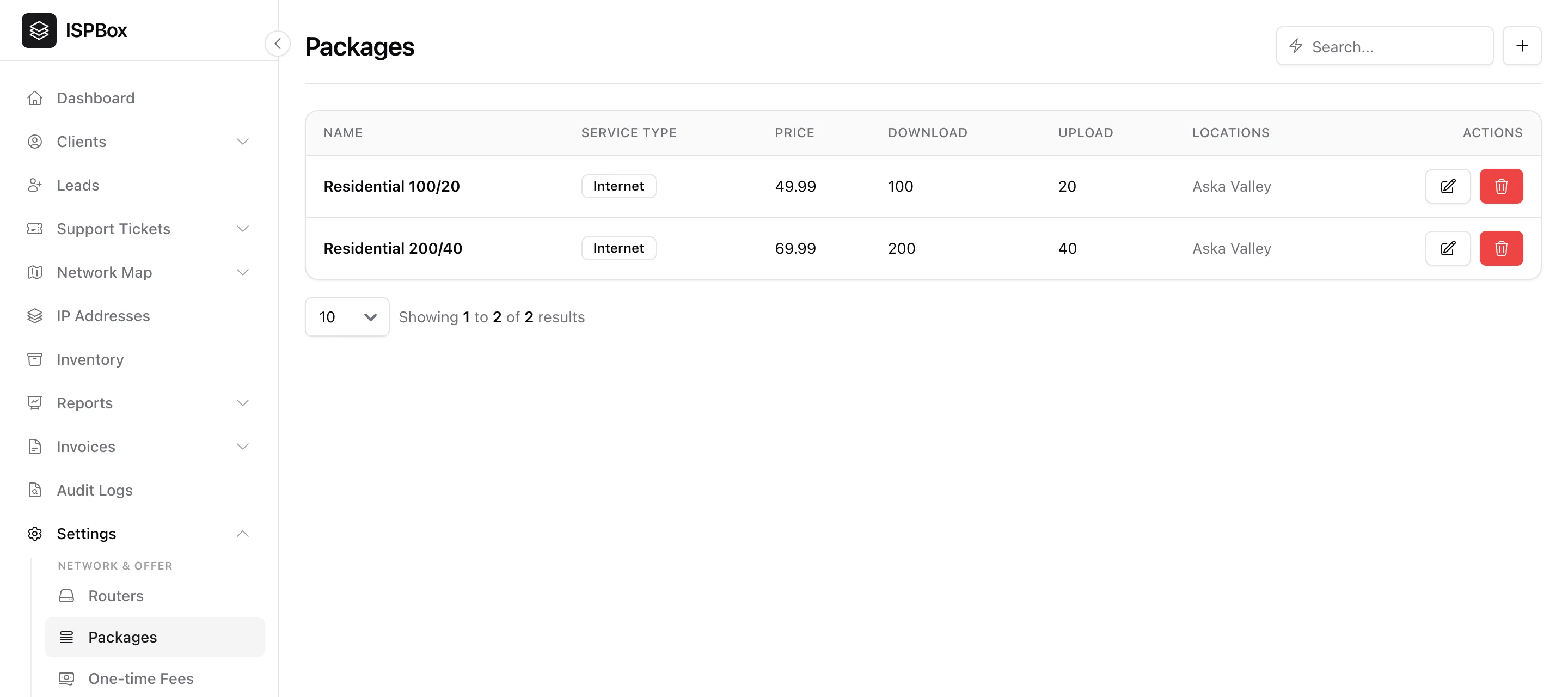Click the Routers device icon
1568x697 pixels.
(66, 596)
